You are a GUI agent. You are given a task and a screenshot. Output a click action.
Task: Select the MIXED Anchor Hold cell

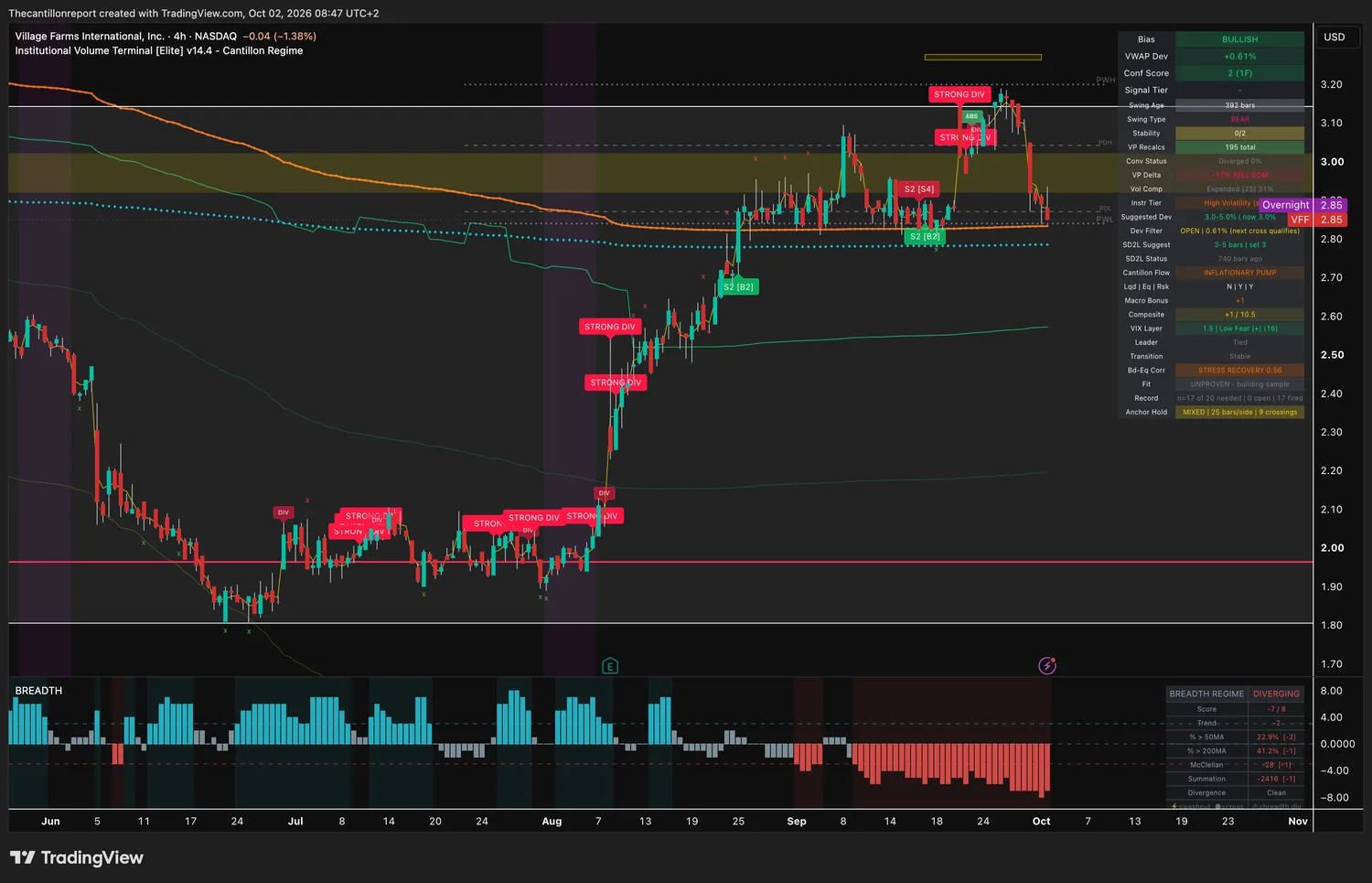click(1239, 412)
